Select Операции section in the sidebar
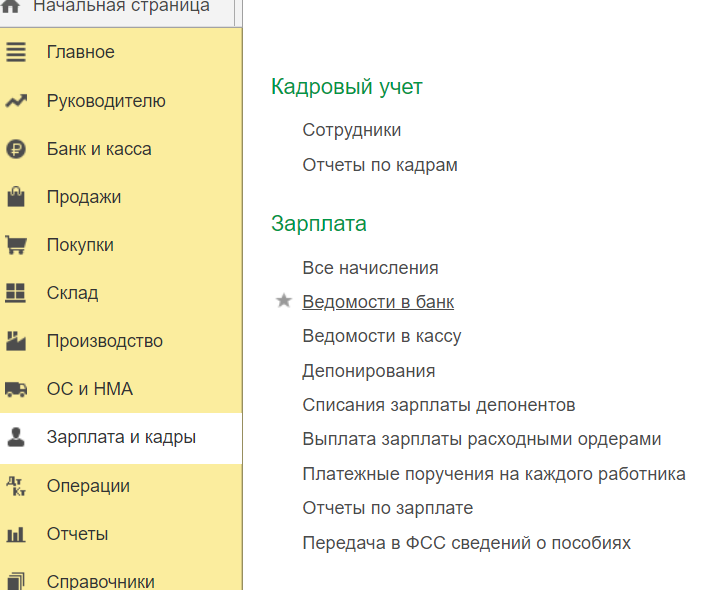The image size is (713, 590). tap(88, 486)
